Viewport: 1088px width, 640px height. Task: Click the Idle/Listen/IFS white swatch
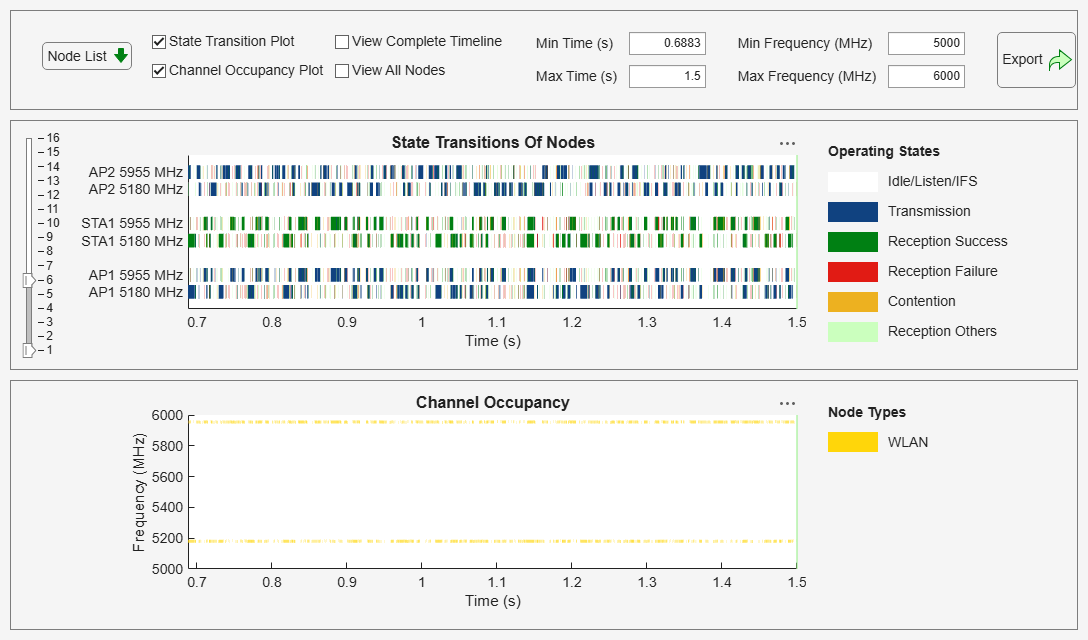point(853,182)
